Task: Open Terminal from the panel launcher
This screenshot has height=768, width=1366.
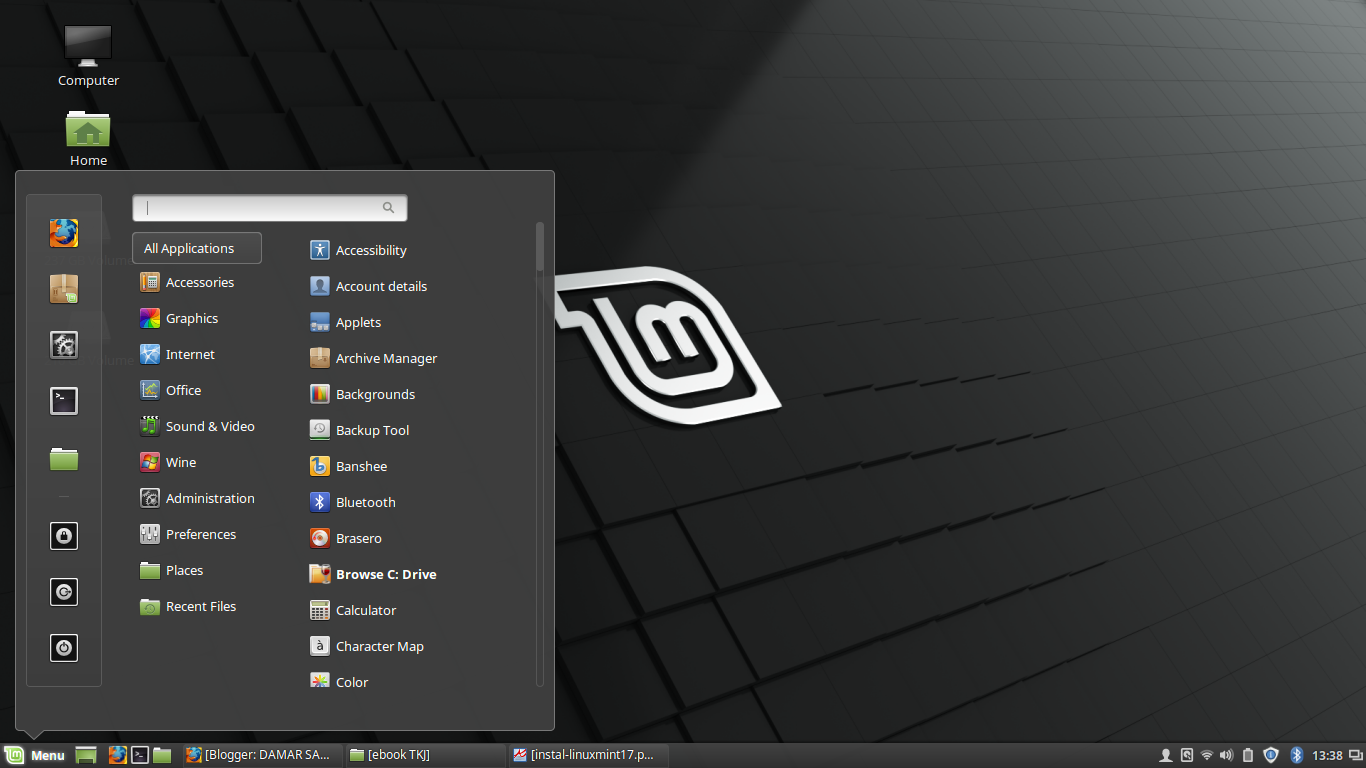Action: click(x=141, y=755)
